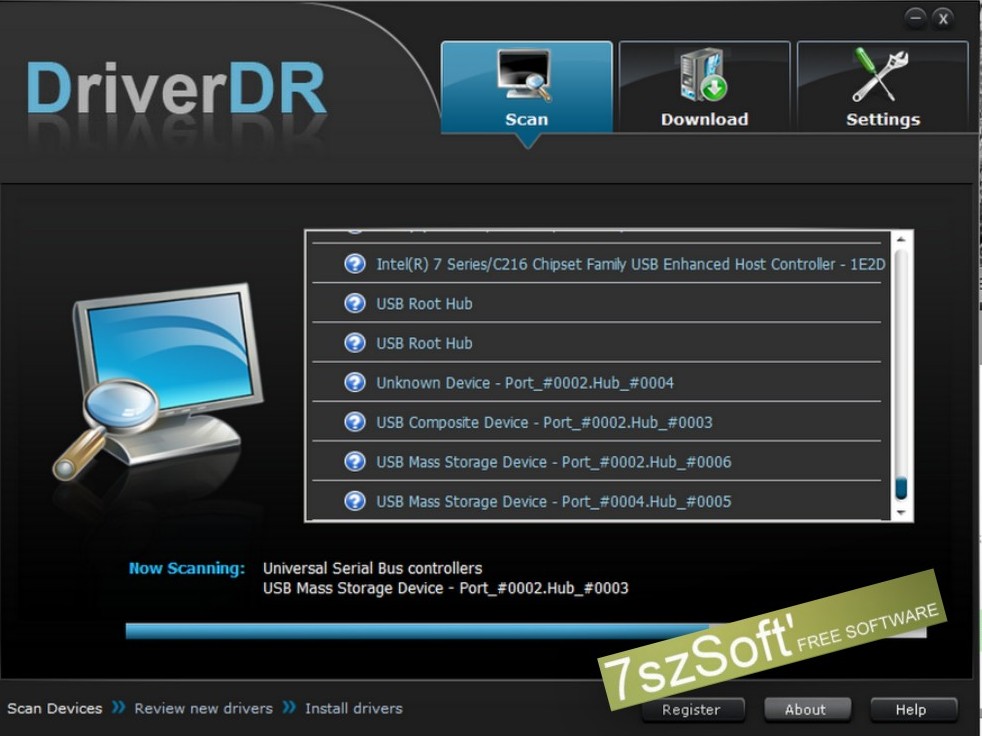This screenshot has height=736, width=982.
Task: Click the Review new drivers step link
Action: point(203,708)
